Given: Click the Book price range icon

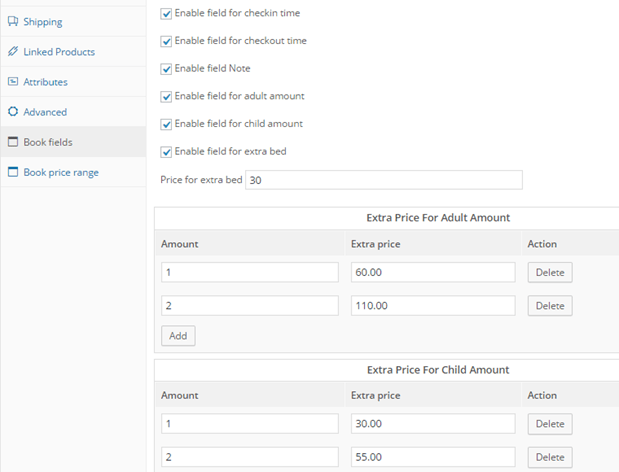Looking at the screenshot, I should click(x=13, y=172).
